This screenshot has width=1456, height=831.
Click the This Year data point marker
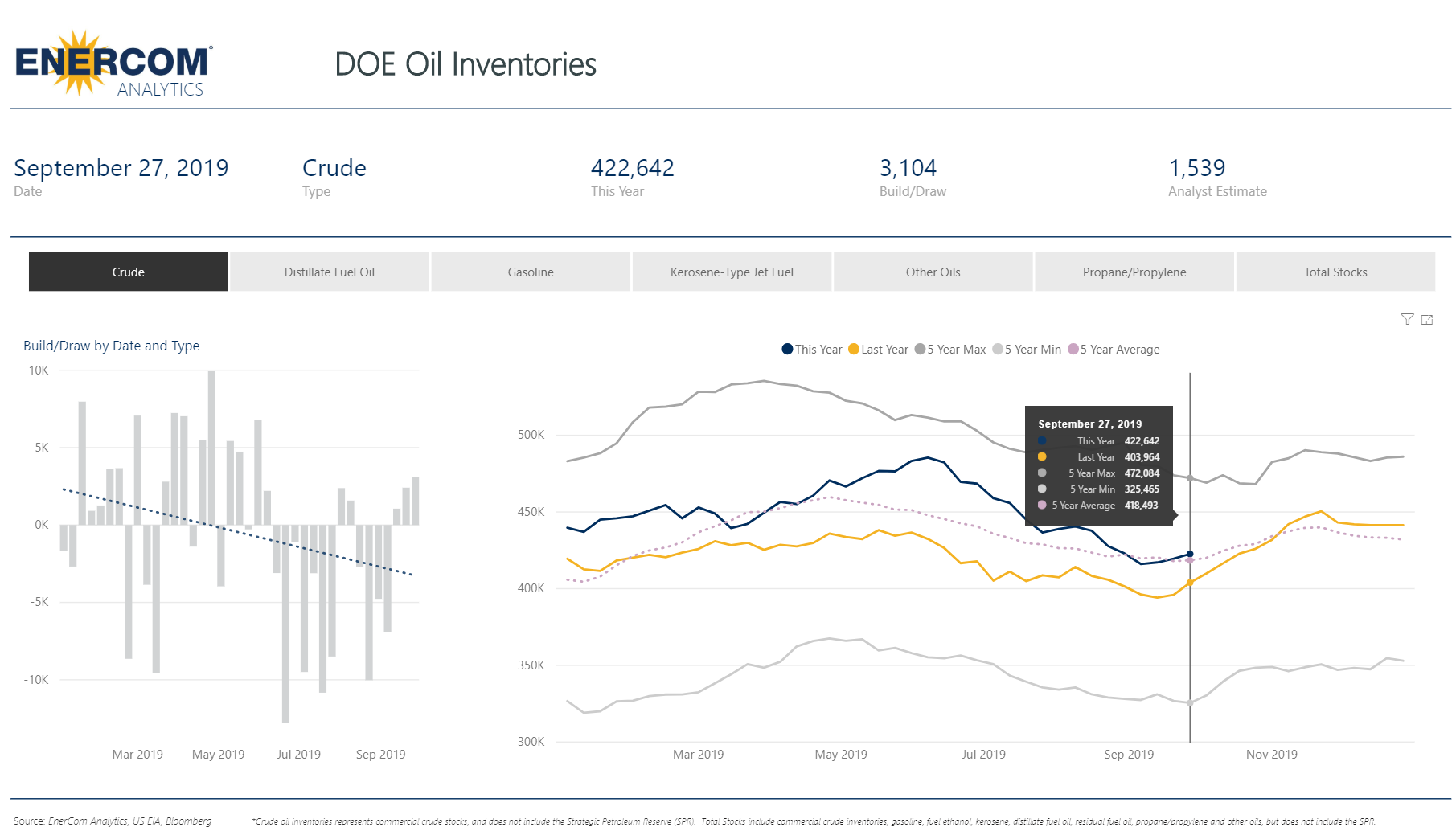(1190, 554)
